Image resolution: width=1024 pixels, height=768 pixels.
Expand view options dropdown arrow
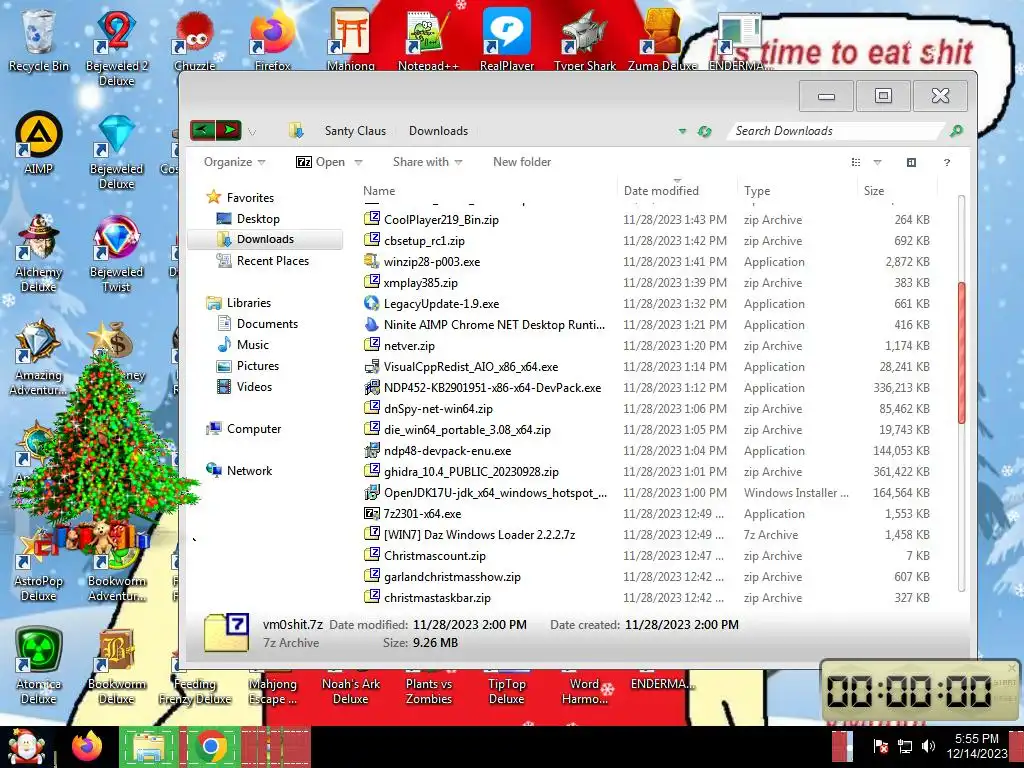click(877, 163)
